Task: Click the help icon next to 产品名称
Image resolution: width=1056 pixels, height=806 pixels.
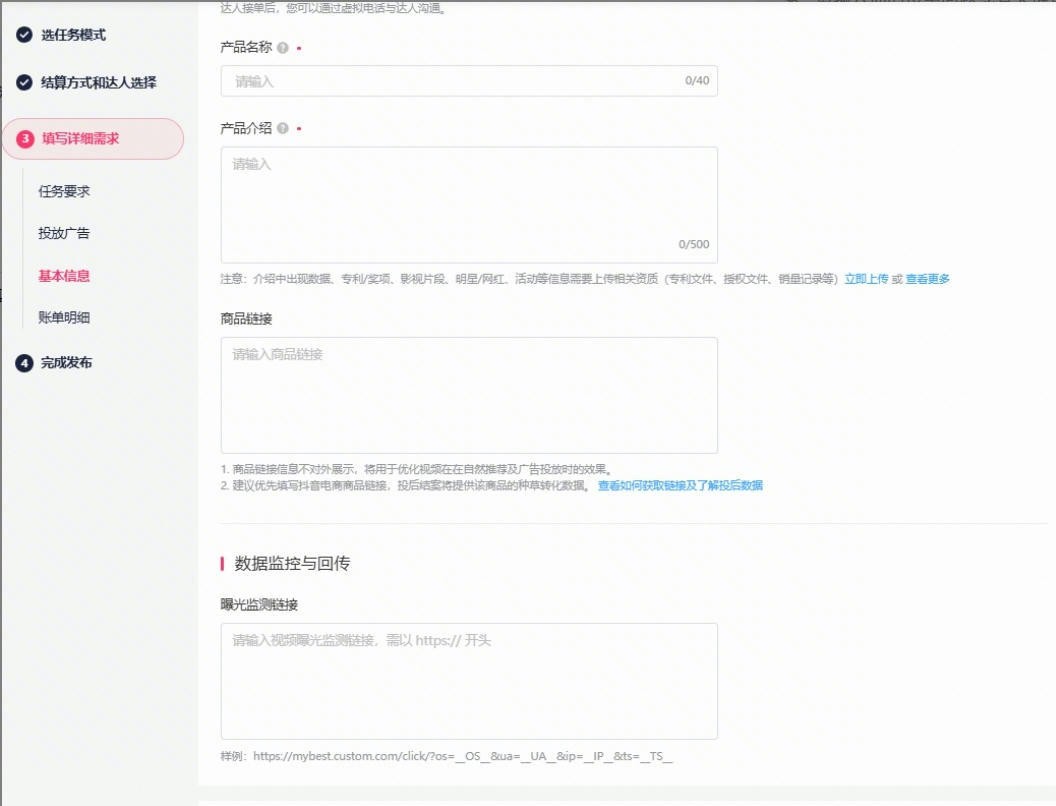Action: [283, 48]
